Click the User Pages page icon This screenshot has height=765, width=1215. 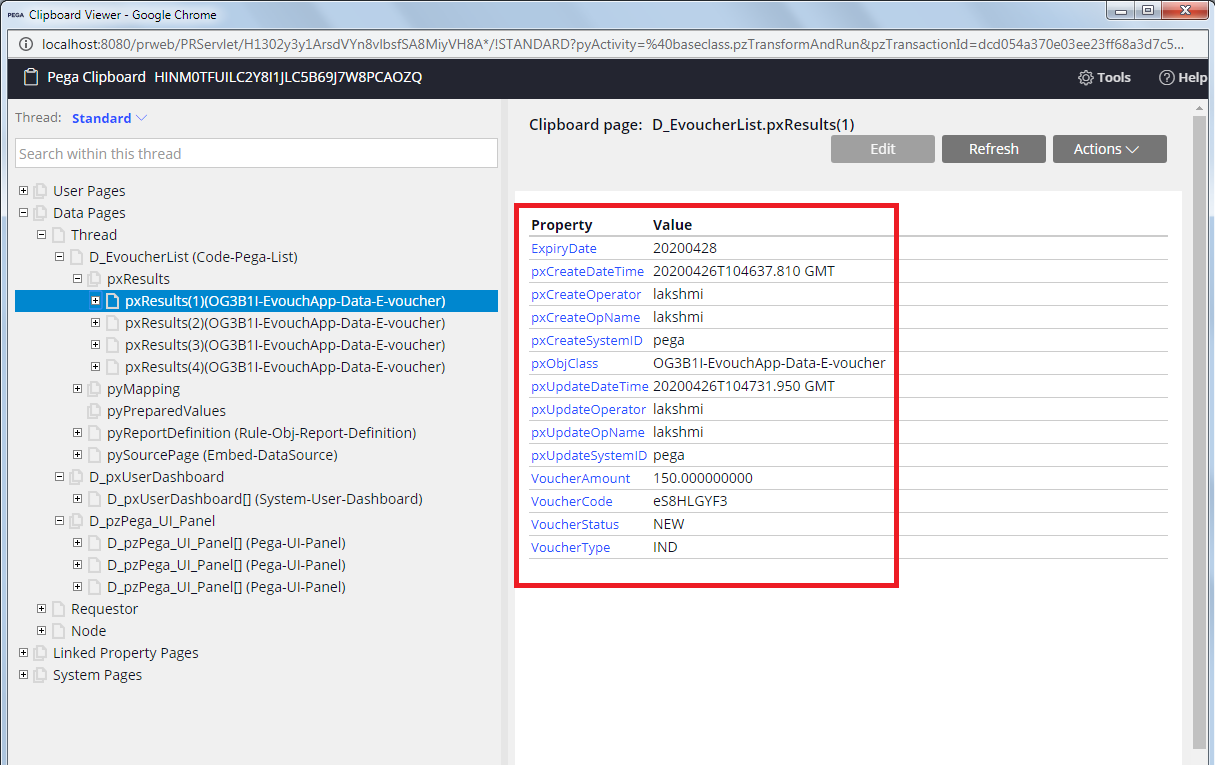click(x=38, y=190)
